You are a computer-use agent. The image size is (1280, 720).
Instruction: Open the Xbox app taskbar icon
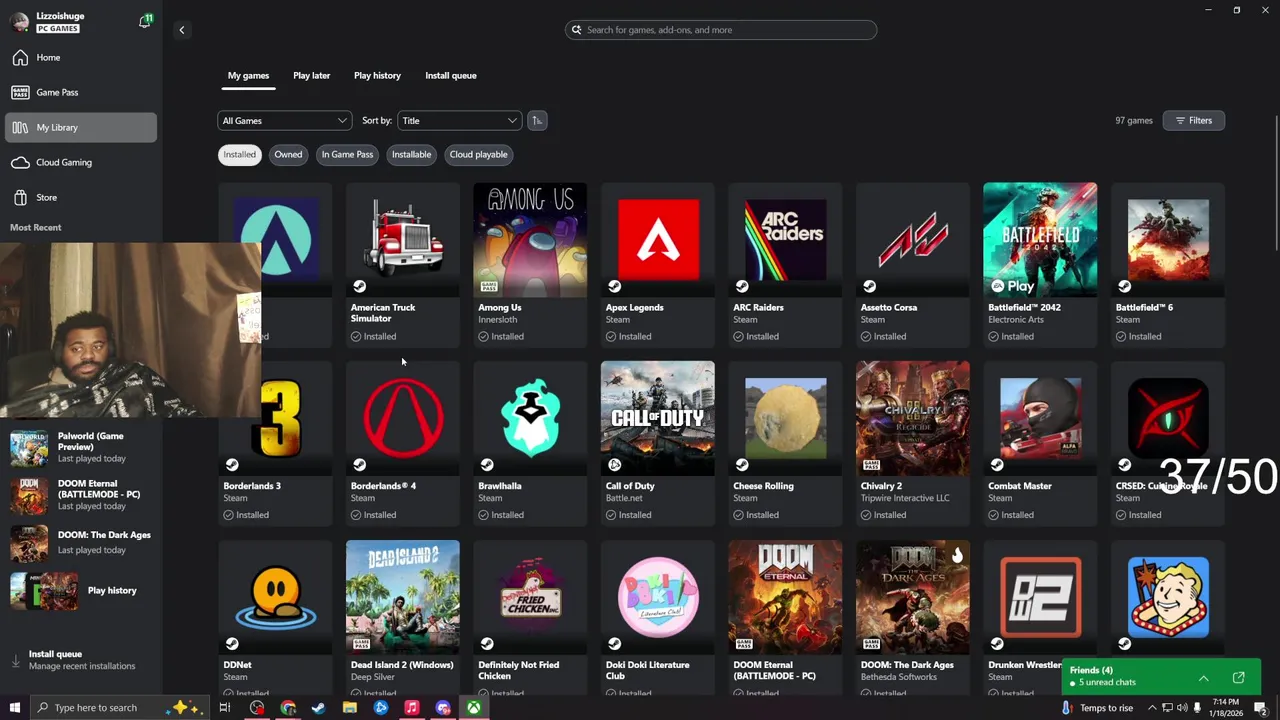tap(473, 708)
